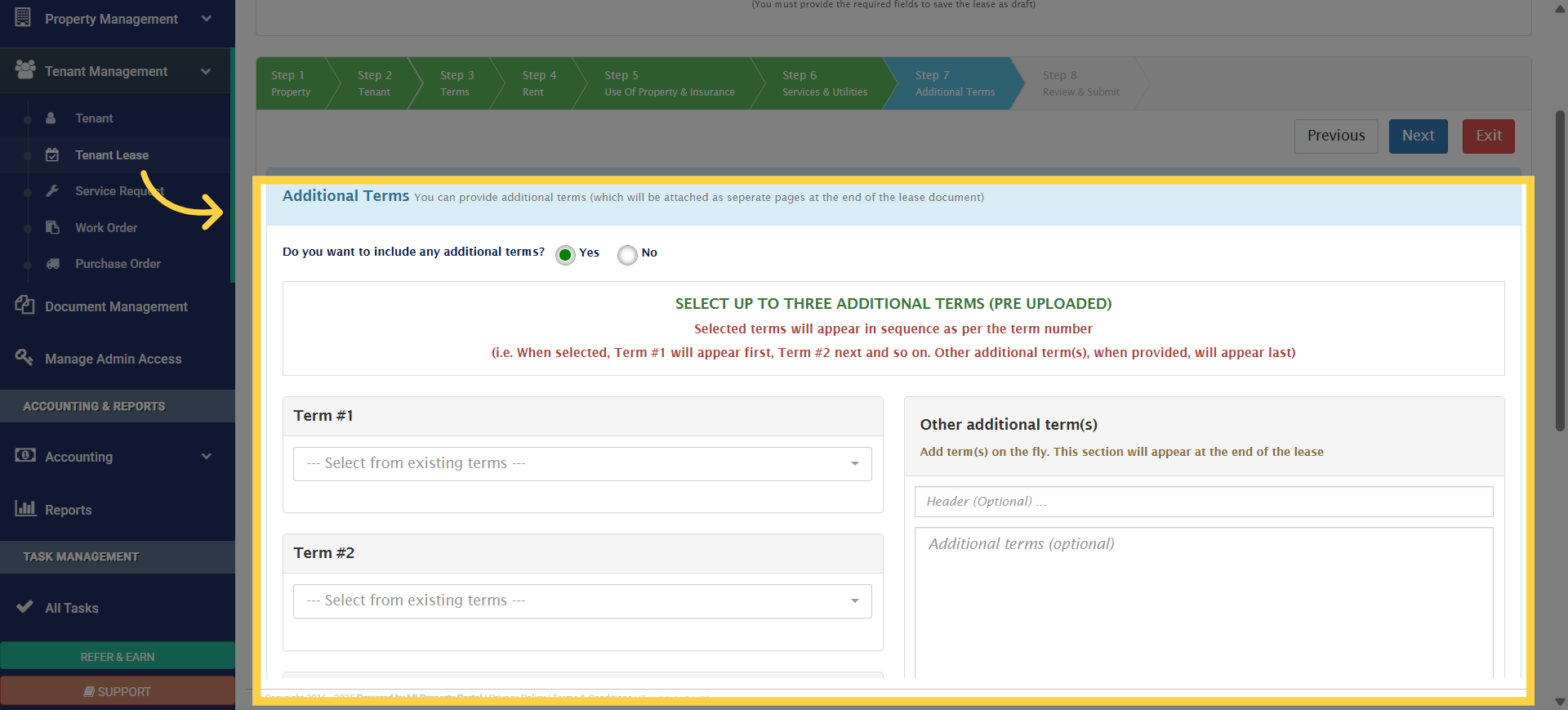The height and width of the screenshot is (710, 1568).
Task: Click the Tenant Lease calendar icon
Action: pos(52,155)
